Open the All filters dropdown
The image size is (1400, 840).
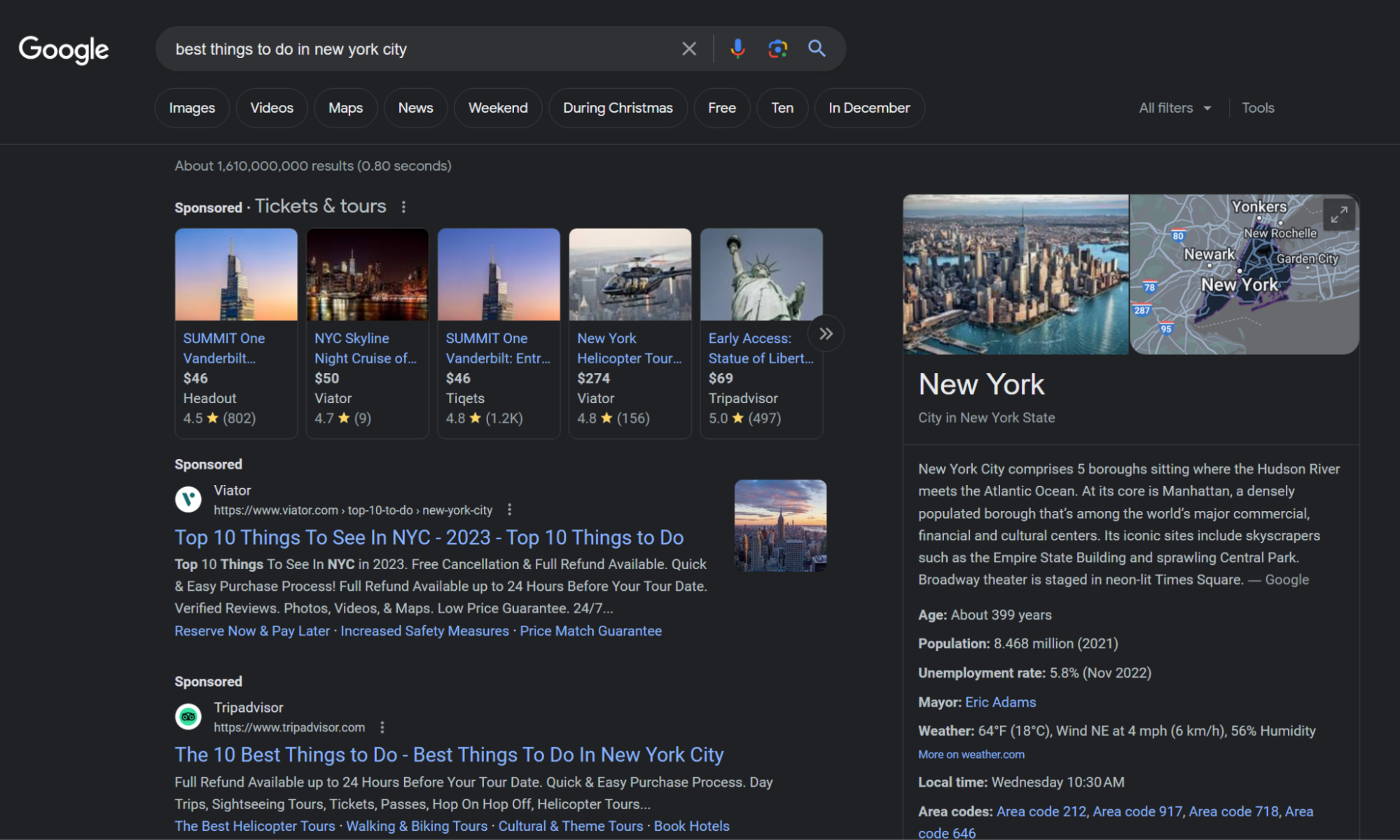(1174, 108)
